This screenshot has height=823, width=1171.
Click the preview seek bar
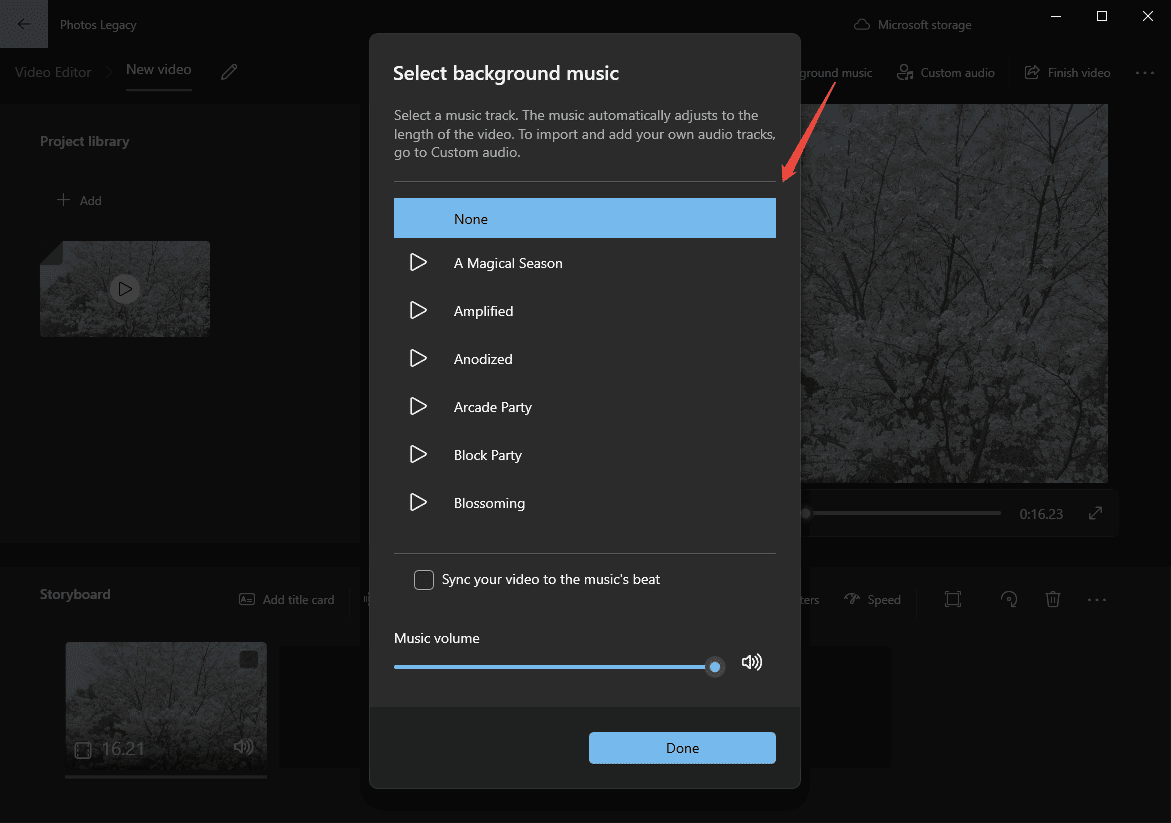point(902,513)
